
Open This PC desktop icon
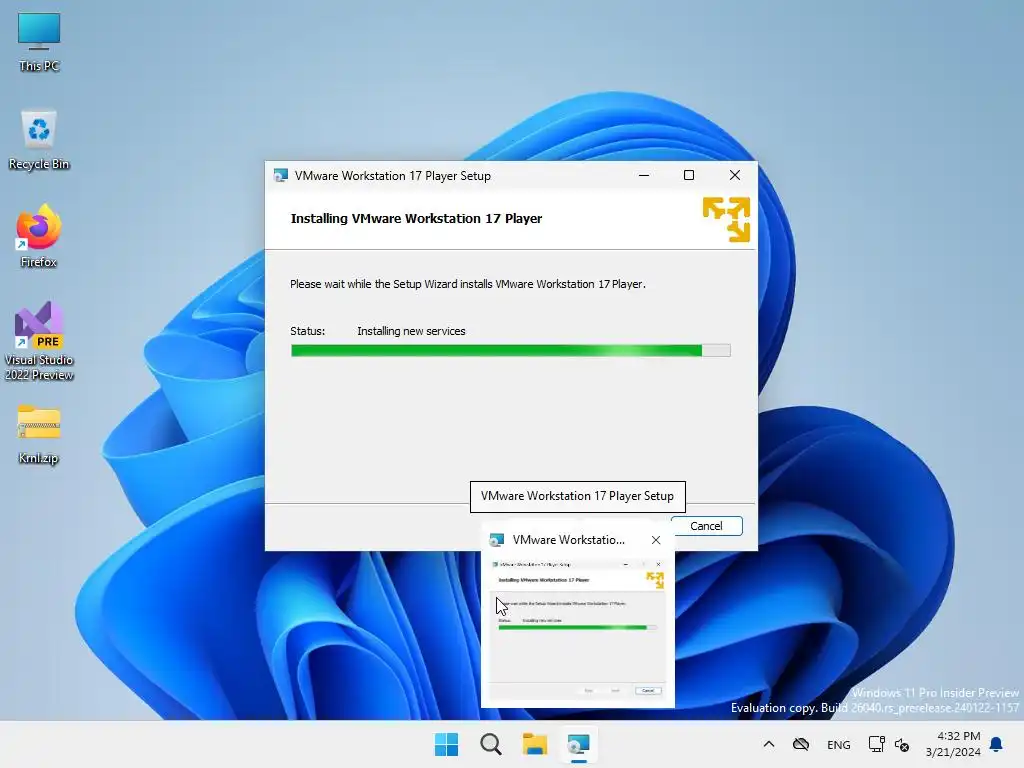pyautogui.click(x=39, y=42)
